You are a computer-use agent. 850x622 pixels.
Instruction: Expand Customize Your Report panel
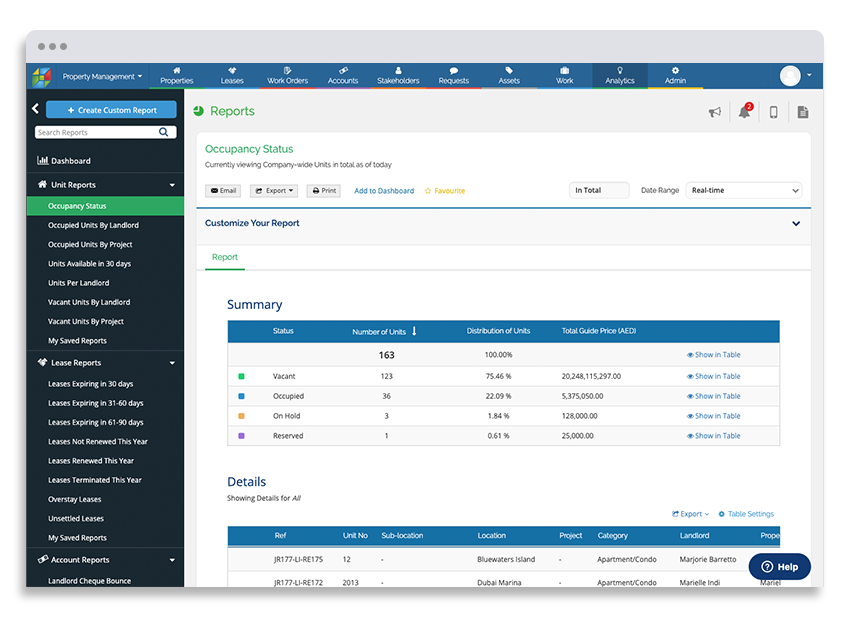click(x=796, y=223)
